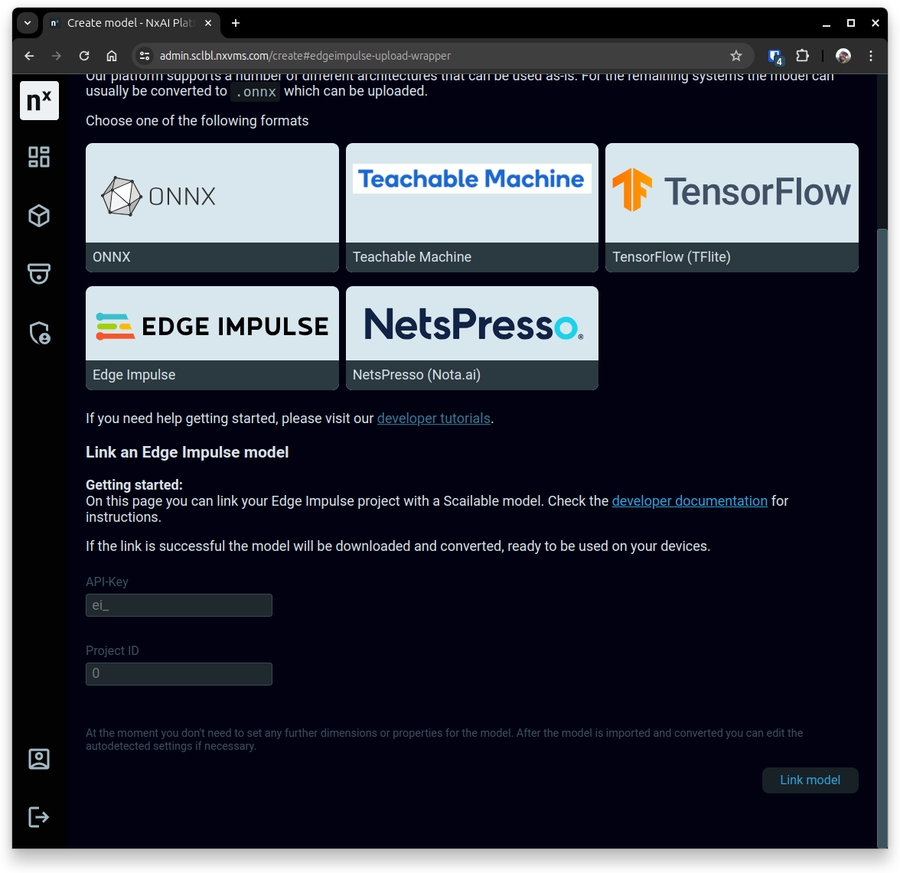Open the models cube icon in sidebar

pyautogui.click(x=39, y=216)
